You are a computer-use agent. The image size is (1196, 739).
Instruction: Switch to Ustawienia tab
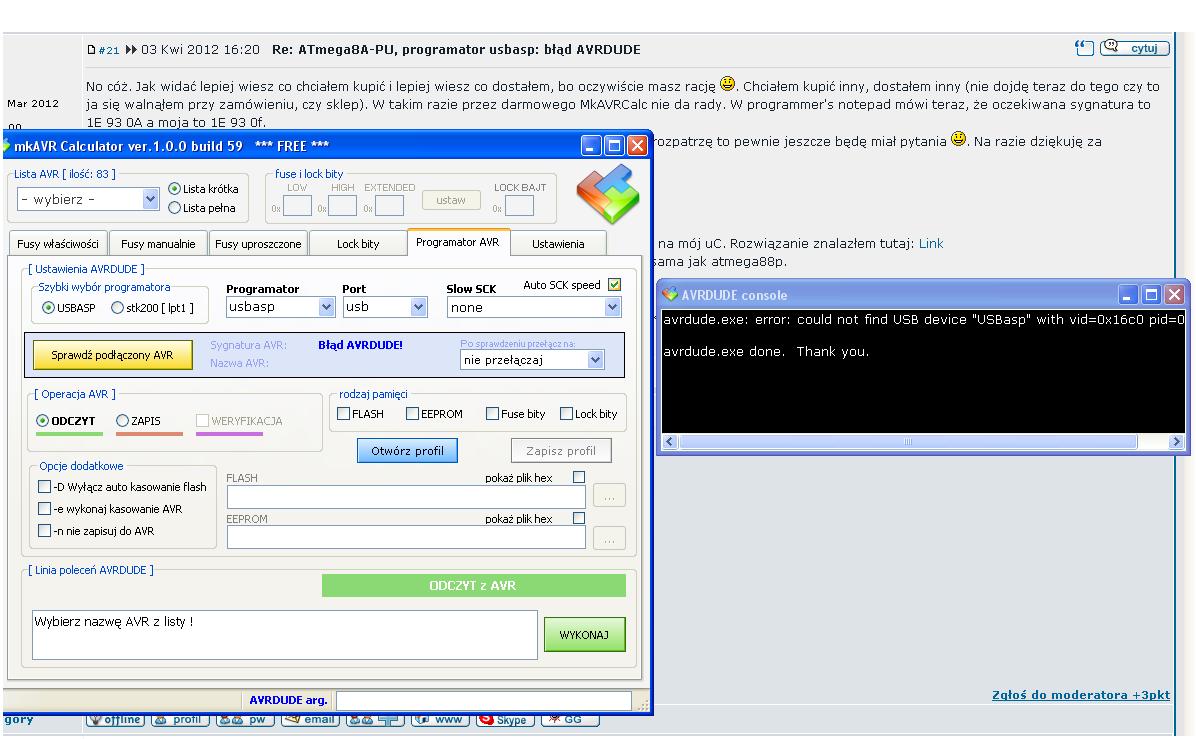(x=558, y=243)
